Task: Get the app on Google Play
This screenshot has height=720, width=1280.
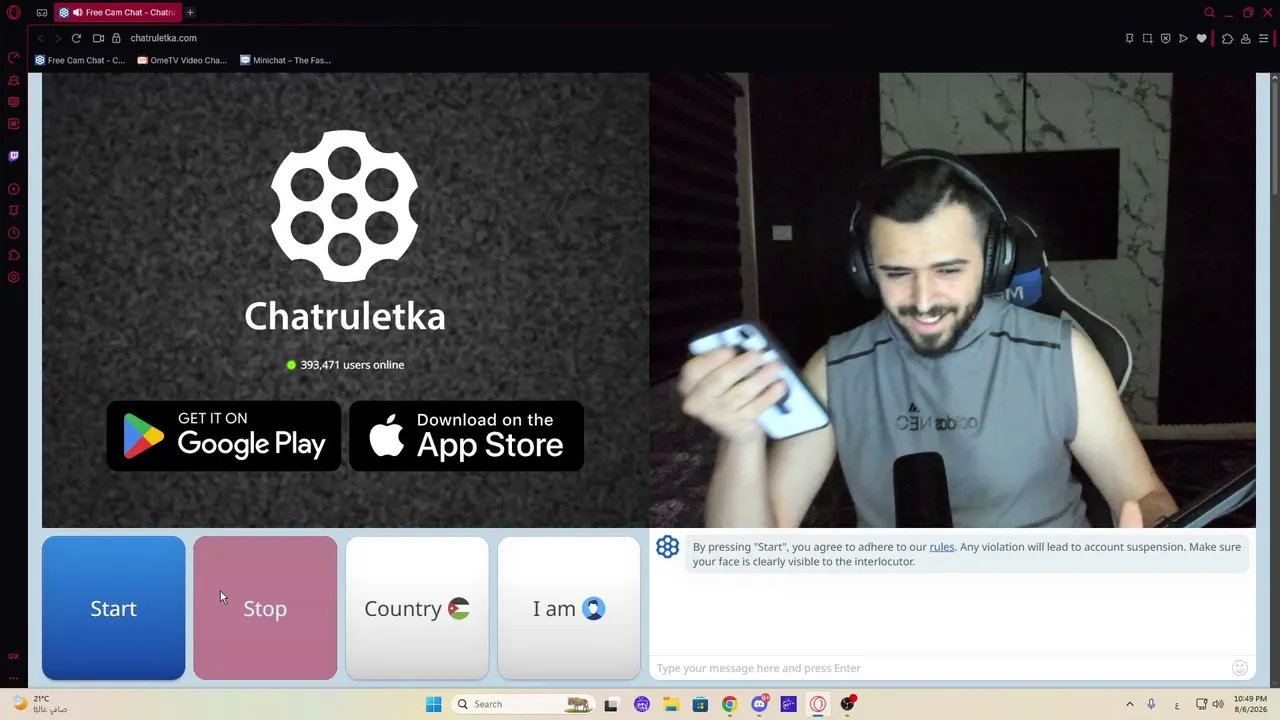Action: click(224, 436)
